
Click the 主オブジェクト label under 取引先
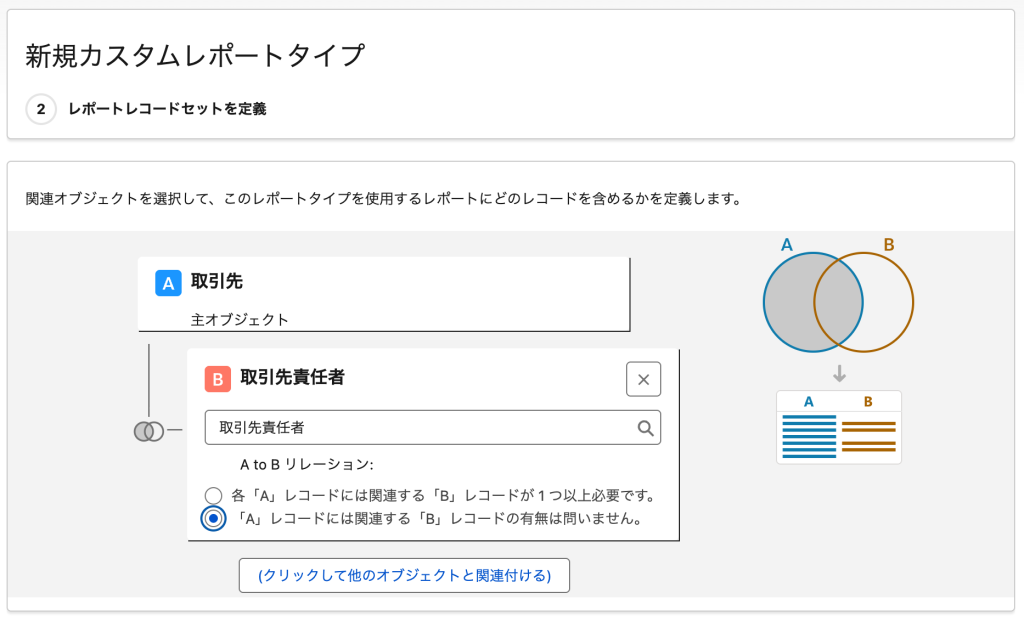point(240,320)
